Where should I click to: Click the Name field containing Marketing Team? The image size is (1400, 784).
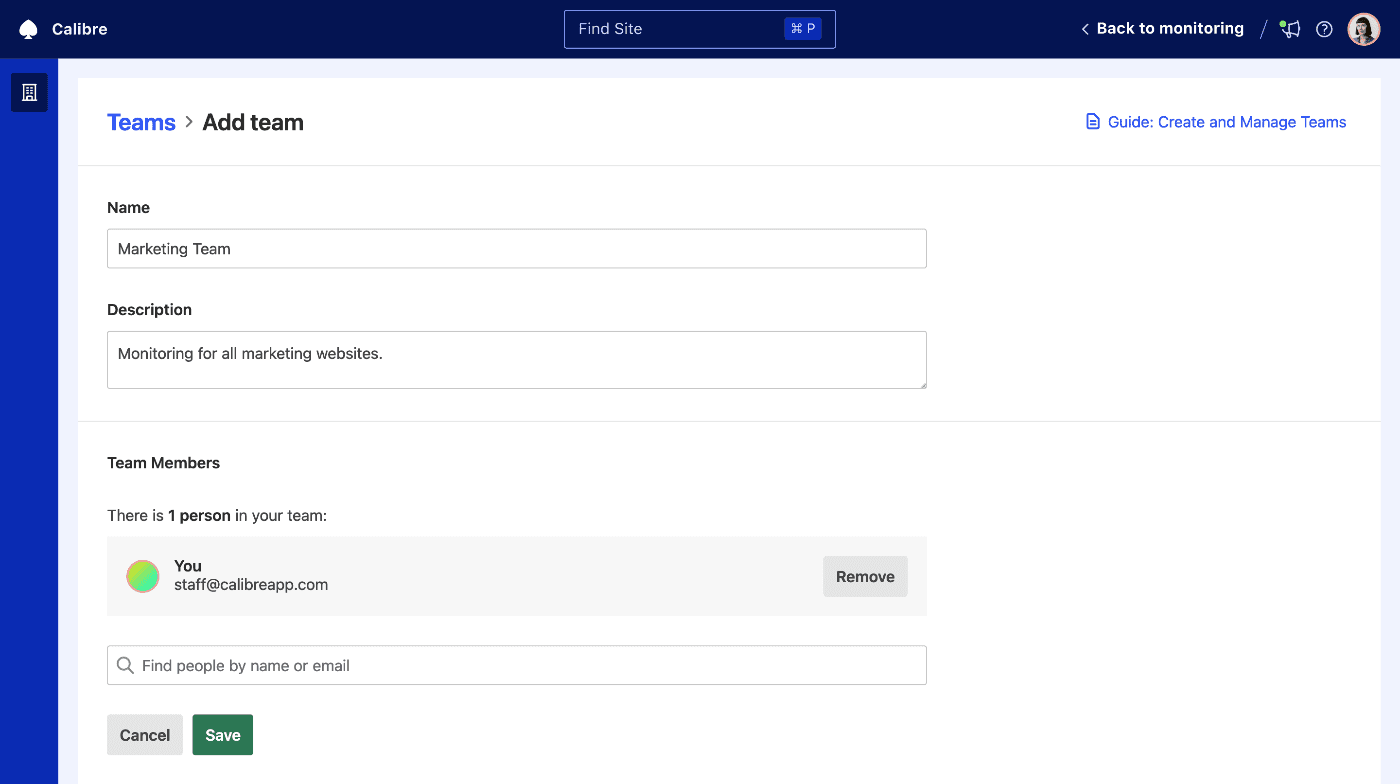(516, 248)
